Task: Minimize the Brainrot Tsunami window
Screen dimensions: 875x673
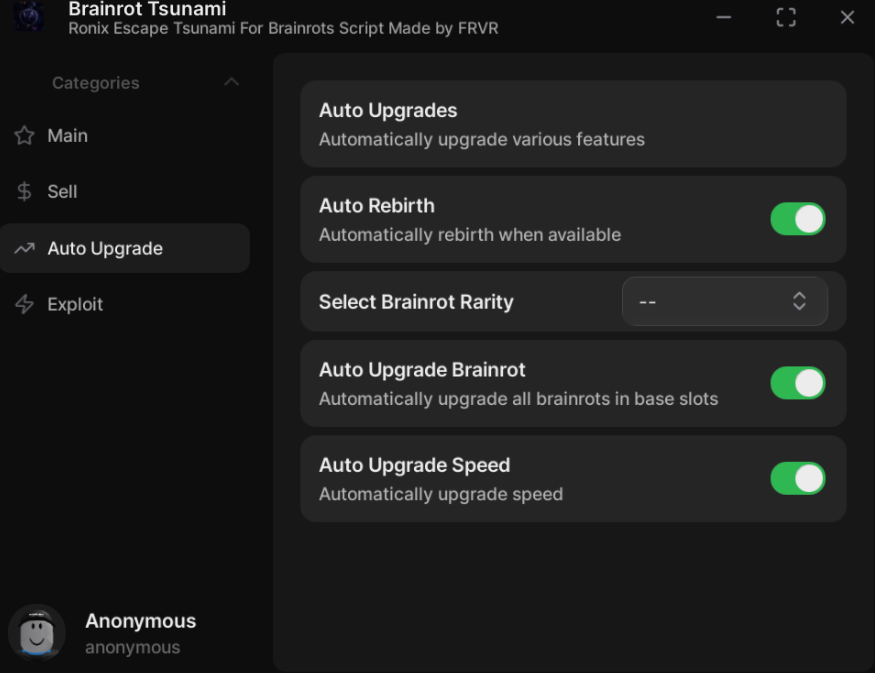Action: click(x=724, y=17)
